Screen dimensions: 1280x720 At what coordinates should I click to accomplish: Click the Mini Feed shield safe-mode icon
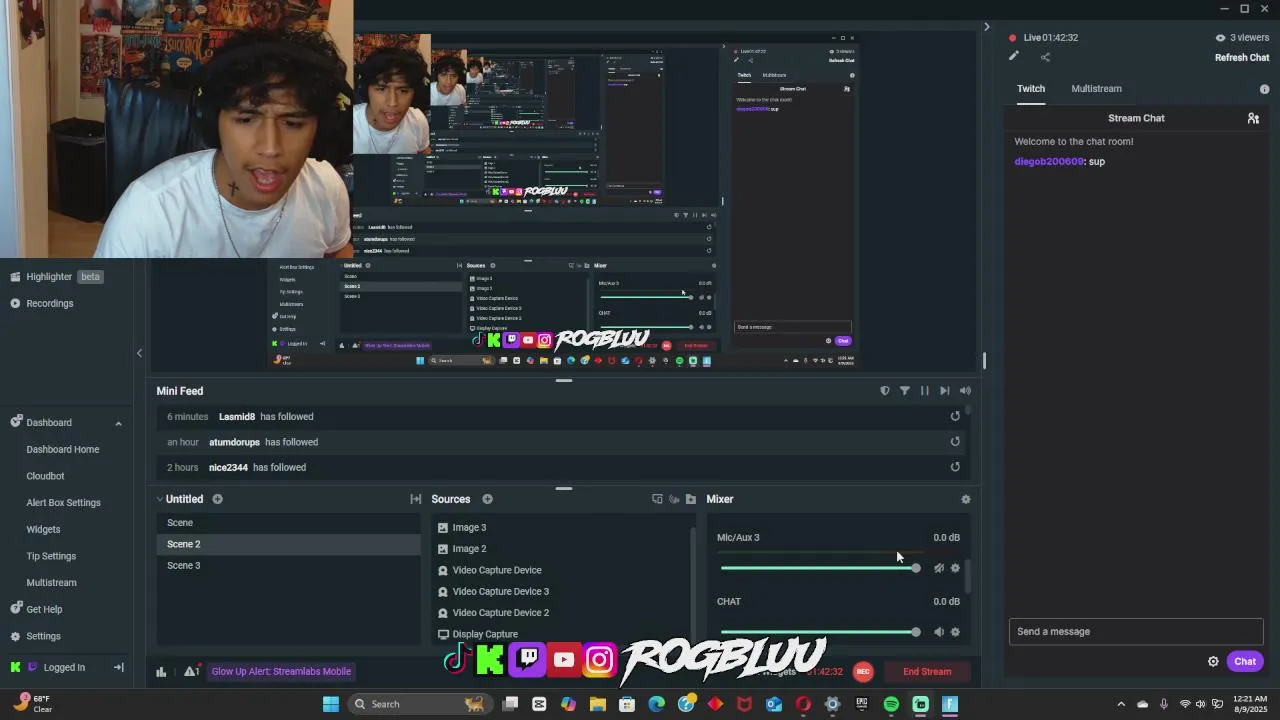(x=885, y=391)
